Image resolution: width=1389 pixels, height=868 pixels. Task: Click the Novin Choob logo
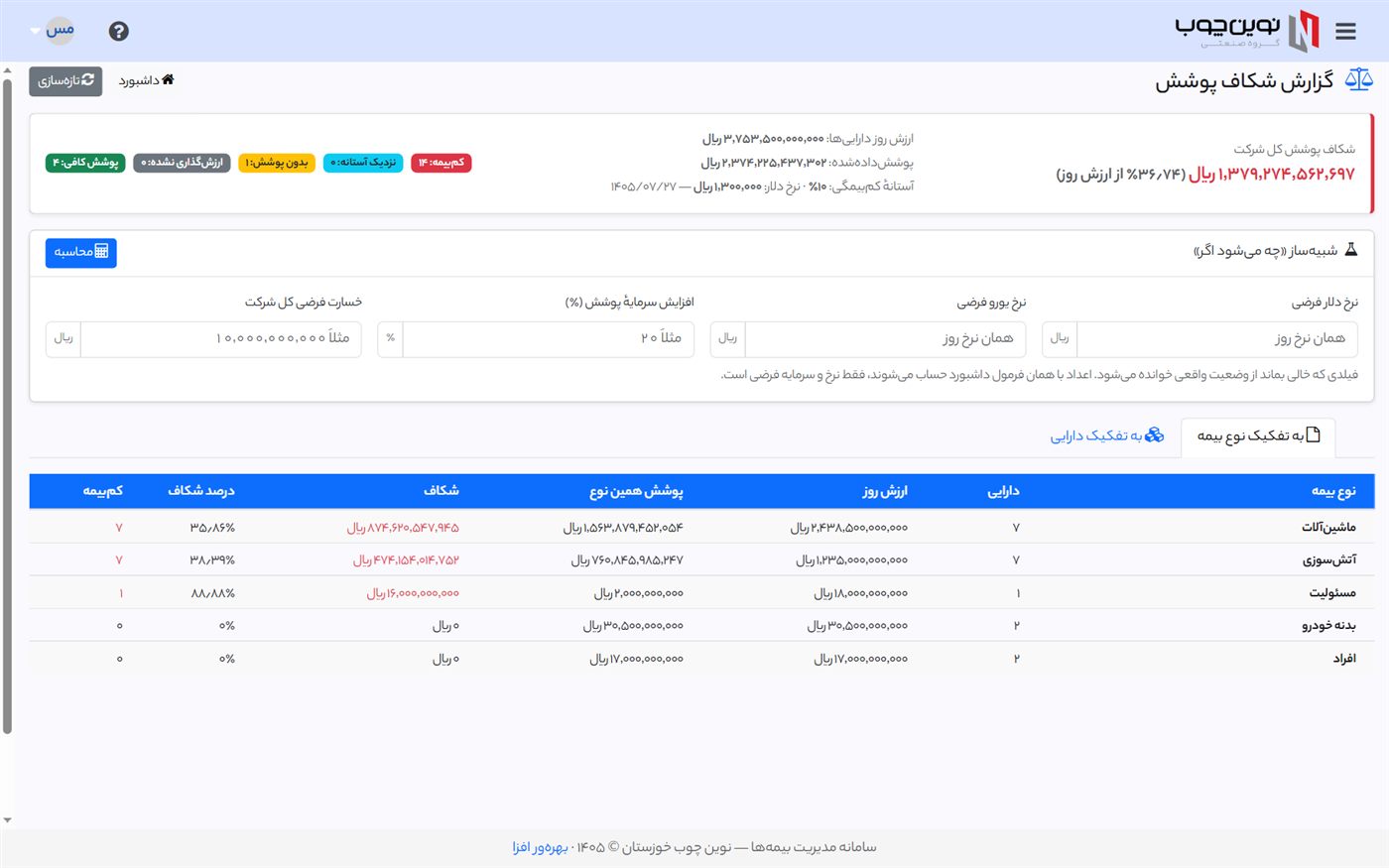[x=1247, y=31]
